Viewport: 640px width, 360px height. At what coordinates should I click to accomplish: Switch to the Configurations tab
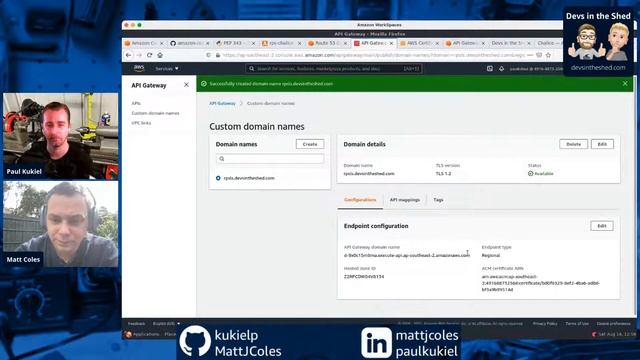[360, 200]
